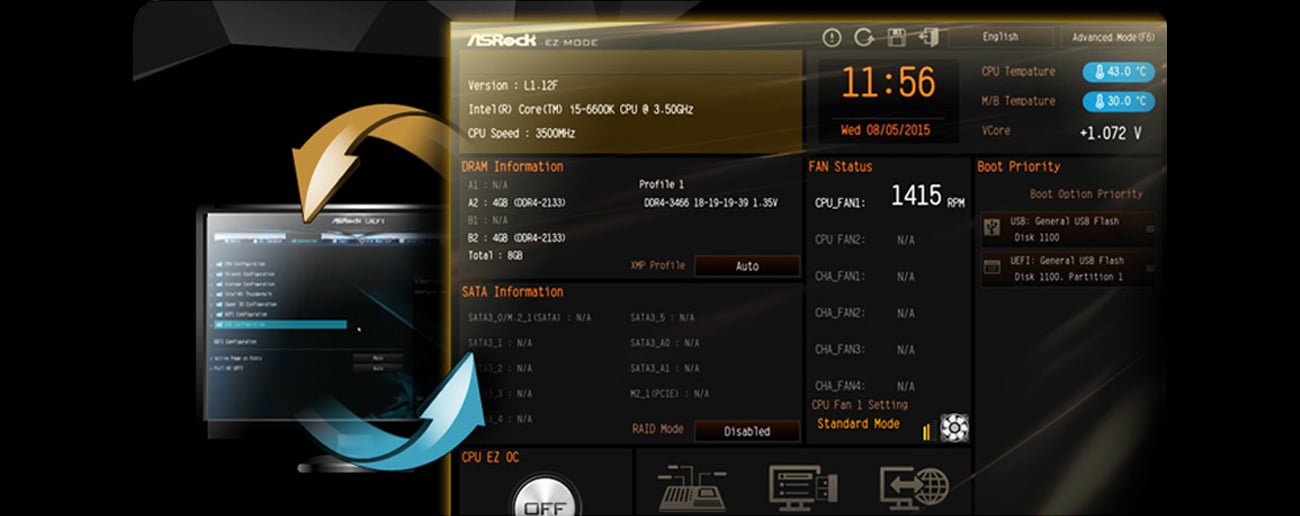Click the exit door icon
Viewport: 1300px width, 516px height.
click(x=928, y=38)
